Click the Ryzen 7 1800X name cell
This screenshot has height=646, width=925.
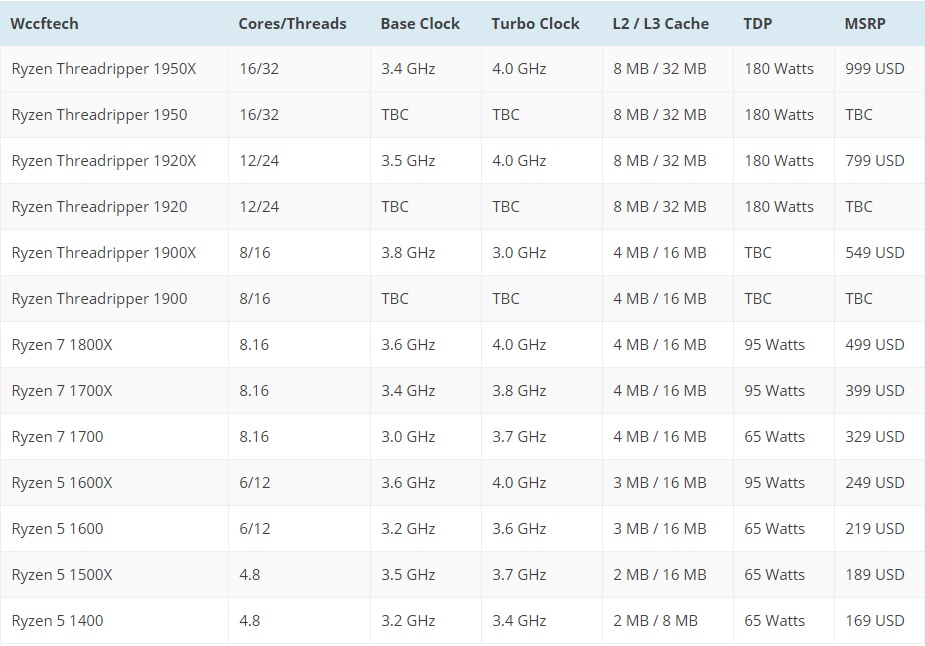(62, 345)
